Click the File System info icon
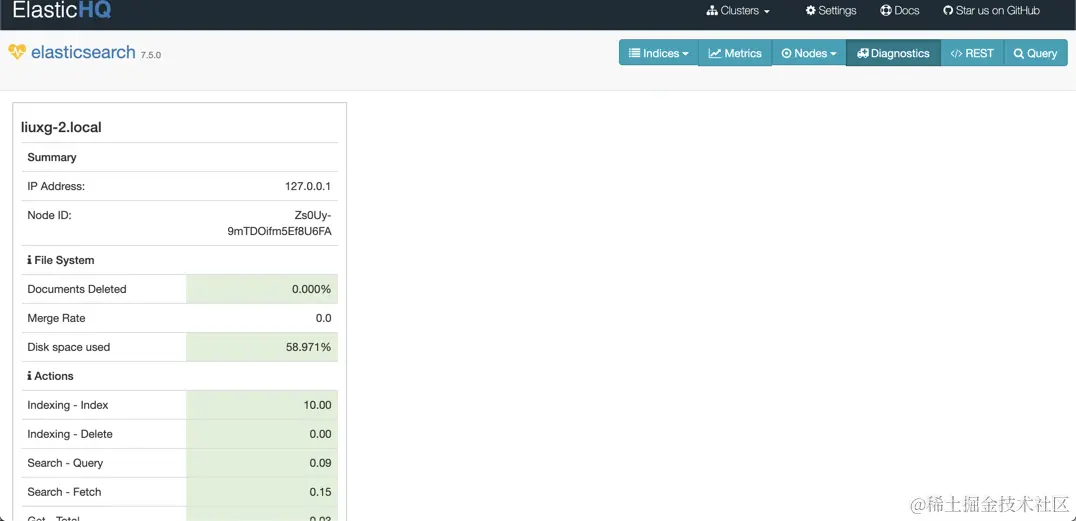The height and width of the screenshot is (521, 1076). pos(30,261)
